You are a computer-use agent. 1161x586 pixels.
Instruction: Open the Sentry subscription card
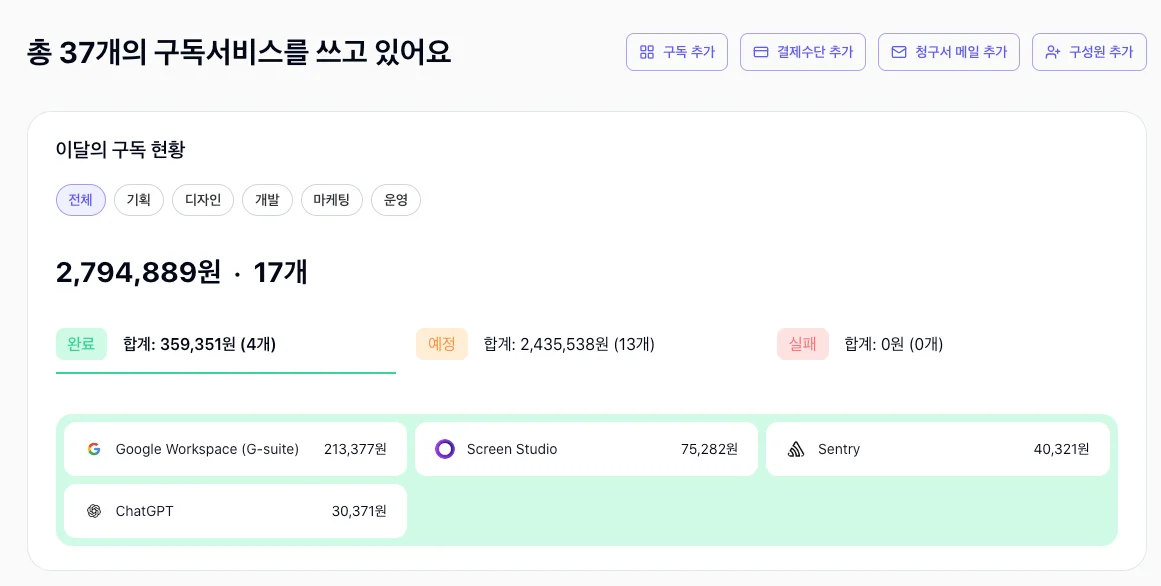click(x=938, y=449)
